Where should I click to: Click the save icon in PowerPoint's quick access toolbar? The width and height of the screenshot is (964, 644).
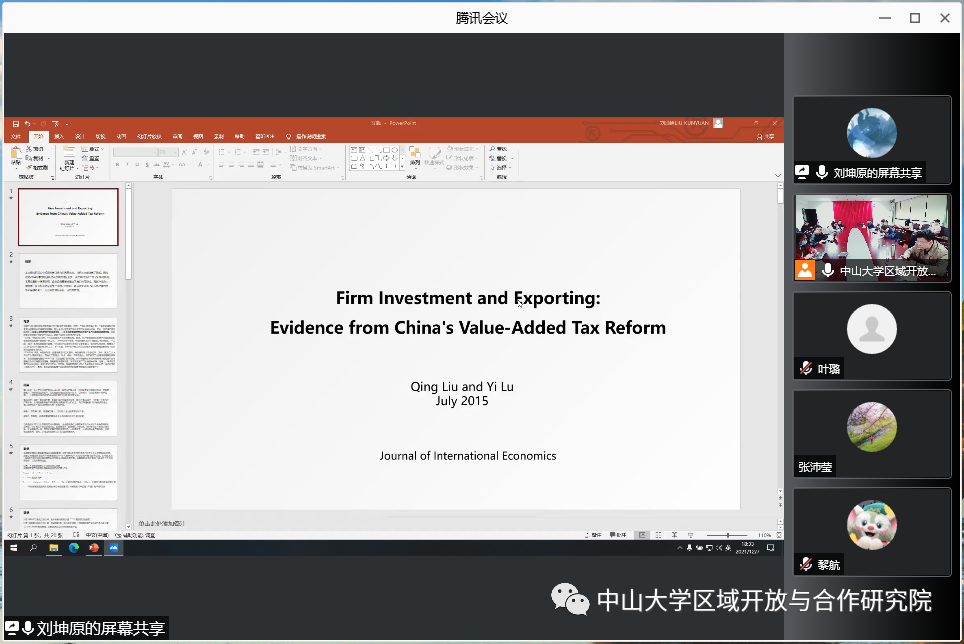(x=16, y=123)
